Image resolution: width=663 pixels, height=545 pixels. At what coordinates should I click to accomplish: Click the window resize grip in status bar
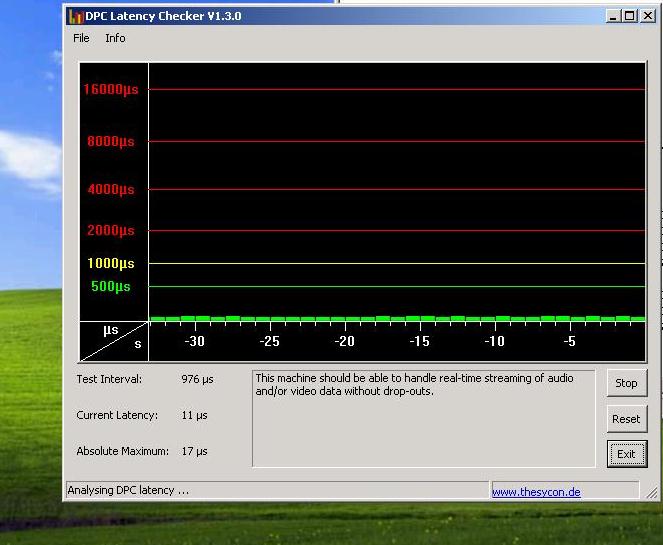pos(652,492)
